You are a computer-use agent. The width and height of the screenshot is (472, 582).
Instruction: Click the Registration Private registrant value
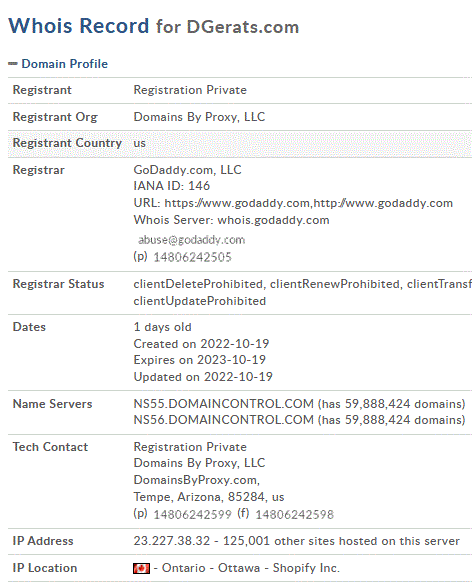point(190,90)
